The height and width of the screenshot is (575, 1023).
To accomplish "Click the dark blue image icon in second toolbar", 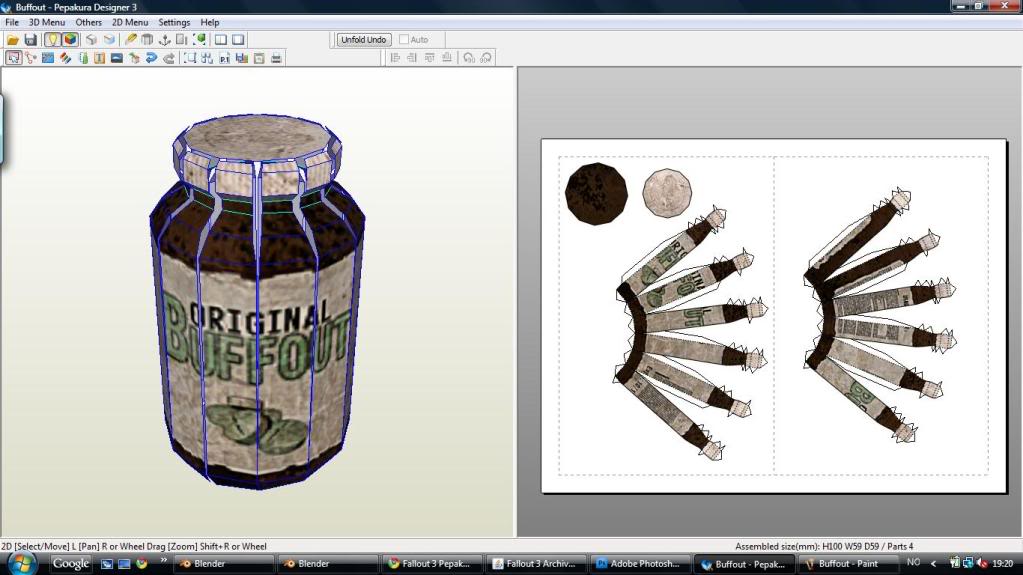I will pyautogui.click(x=117, y=58).
